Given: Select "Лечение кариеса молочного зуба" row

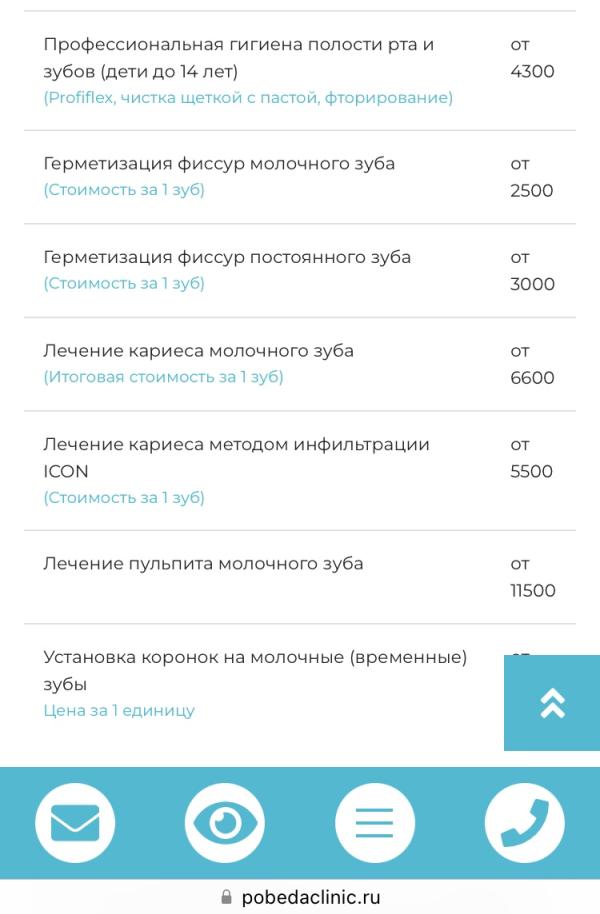Looking at the screenshot, I should pos(198,351).
